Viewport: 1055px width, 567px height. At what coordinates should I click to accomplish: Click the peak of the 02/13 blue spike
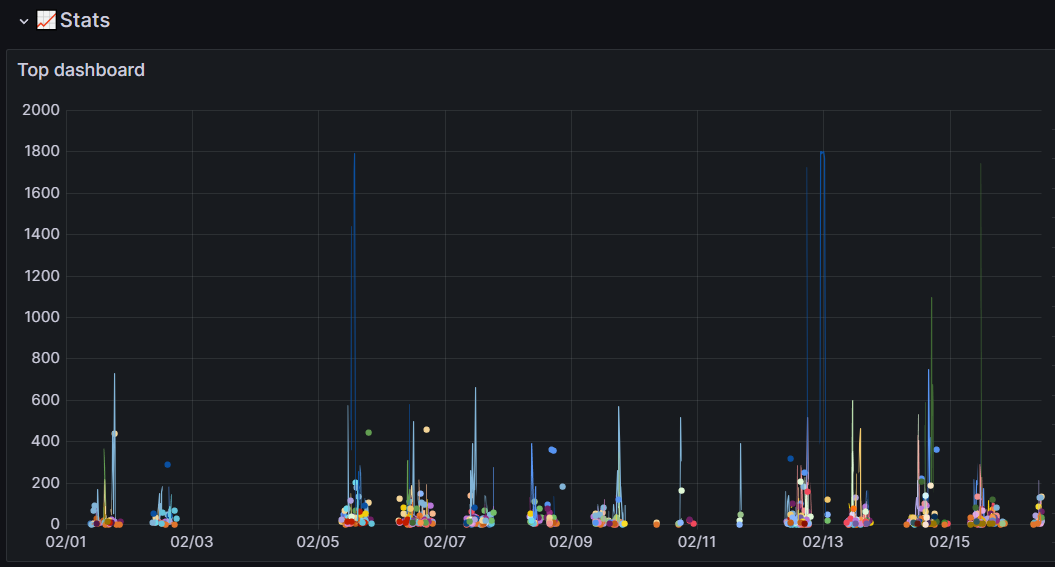[x=822, y=153]
